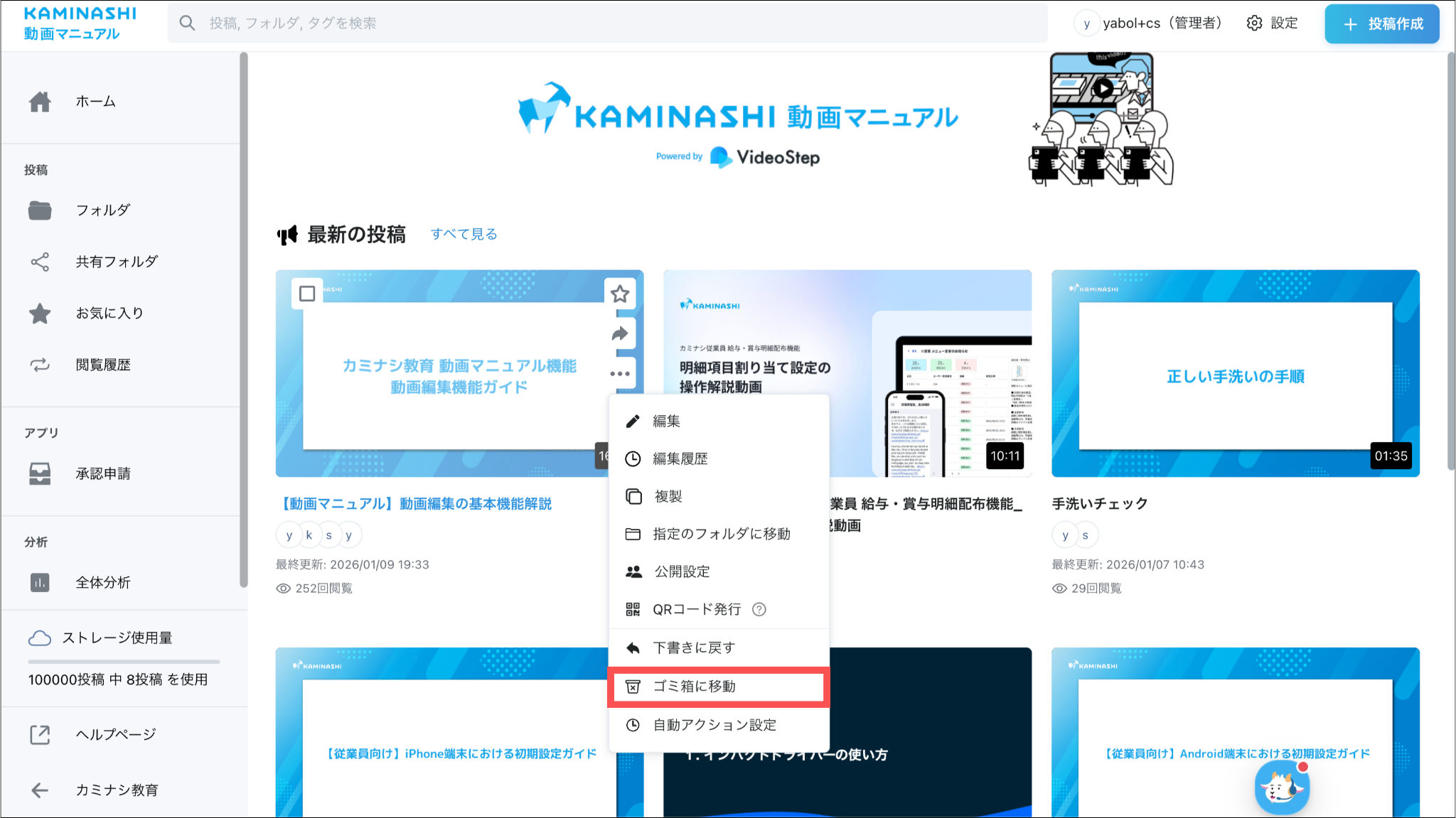Open 閲覧履歴 viewing history

pos(103,365)
